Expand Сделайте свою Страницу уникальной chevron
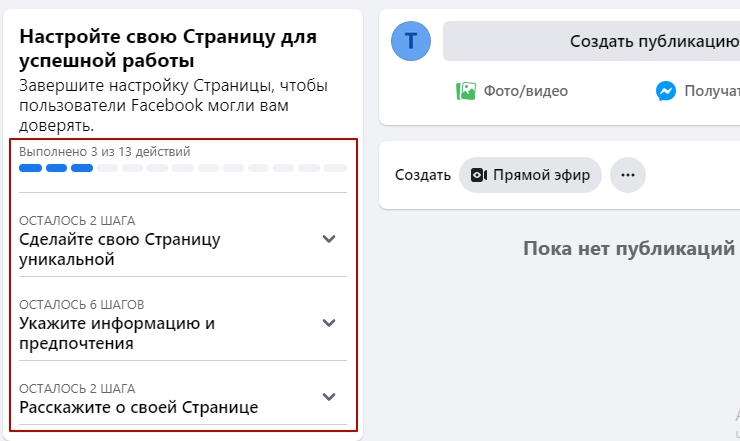Viewport: 740px width, 441px height. click(x=329, y=239)
